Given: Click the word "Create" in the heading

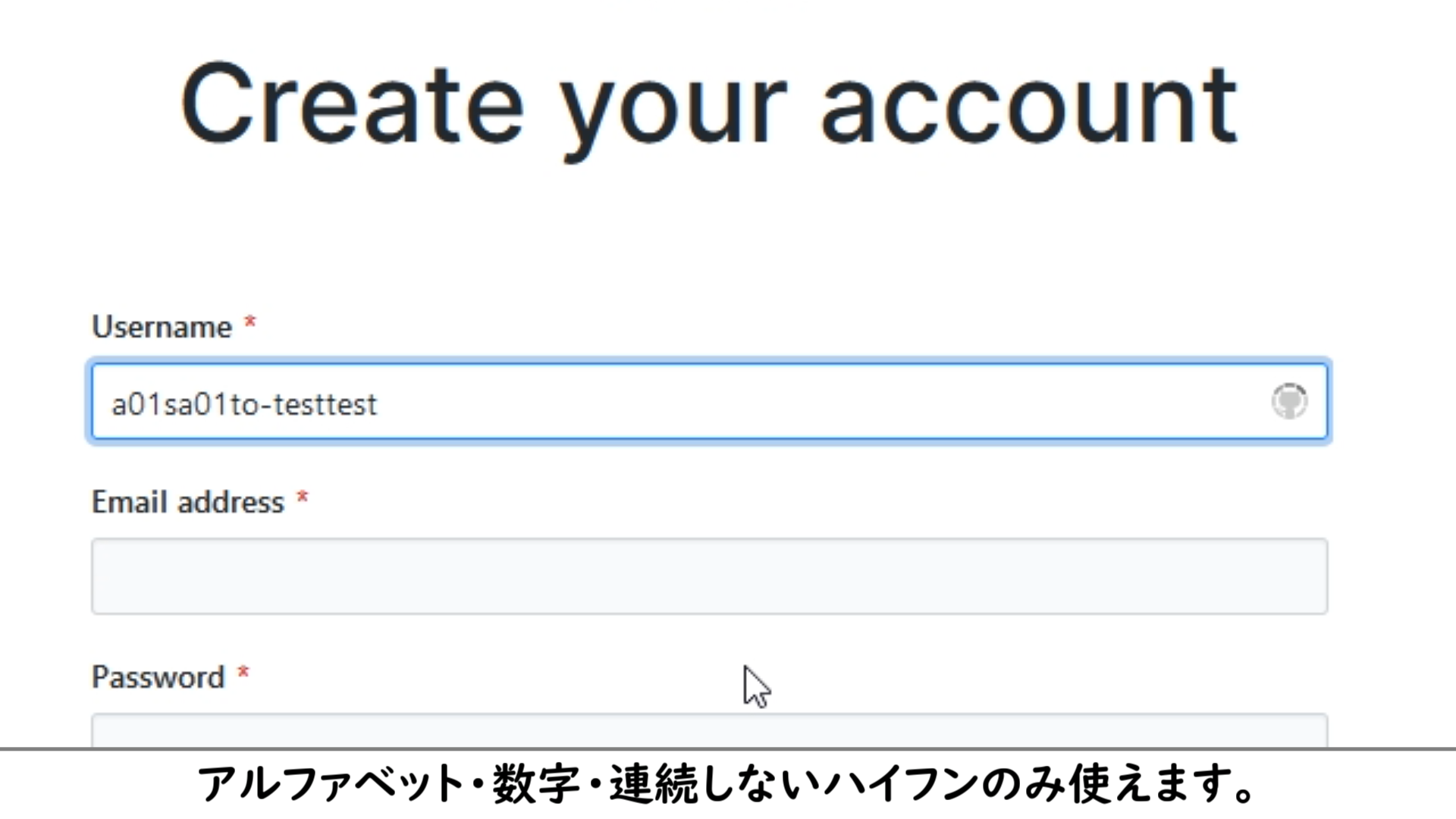Looking at the screenshot, I should click(352, 104).
